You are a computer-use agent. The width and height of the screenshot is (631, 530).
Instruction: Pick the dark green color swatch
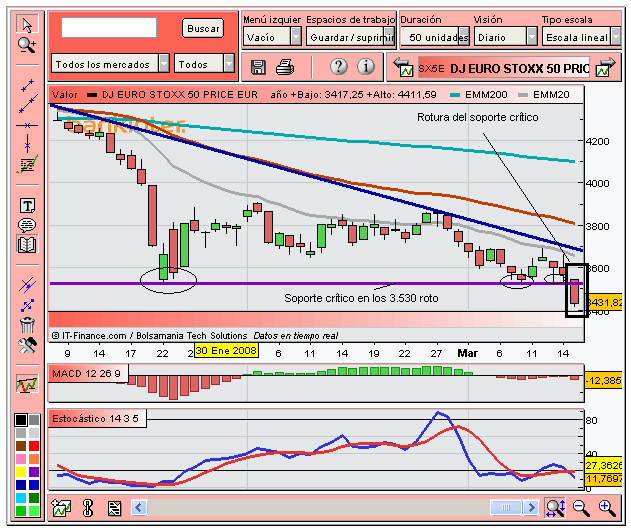click(x=34, y=498)
